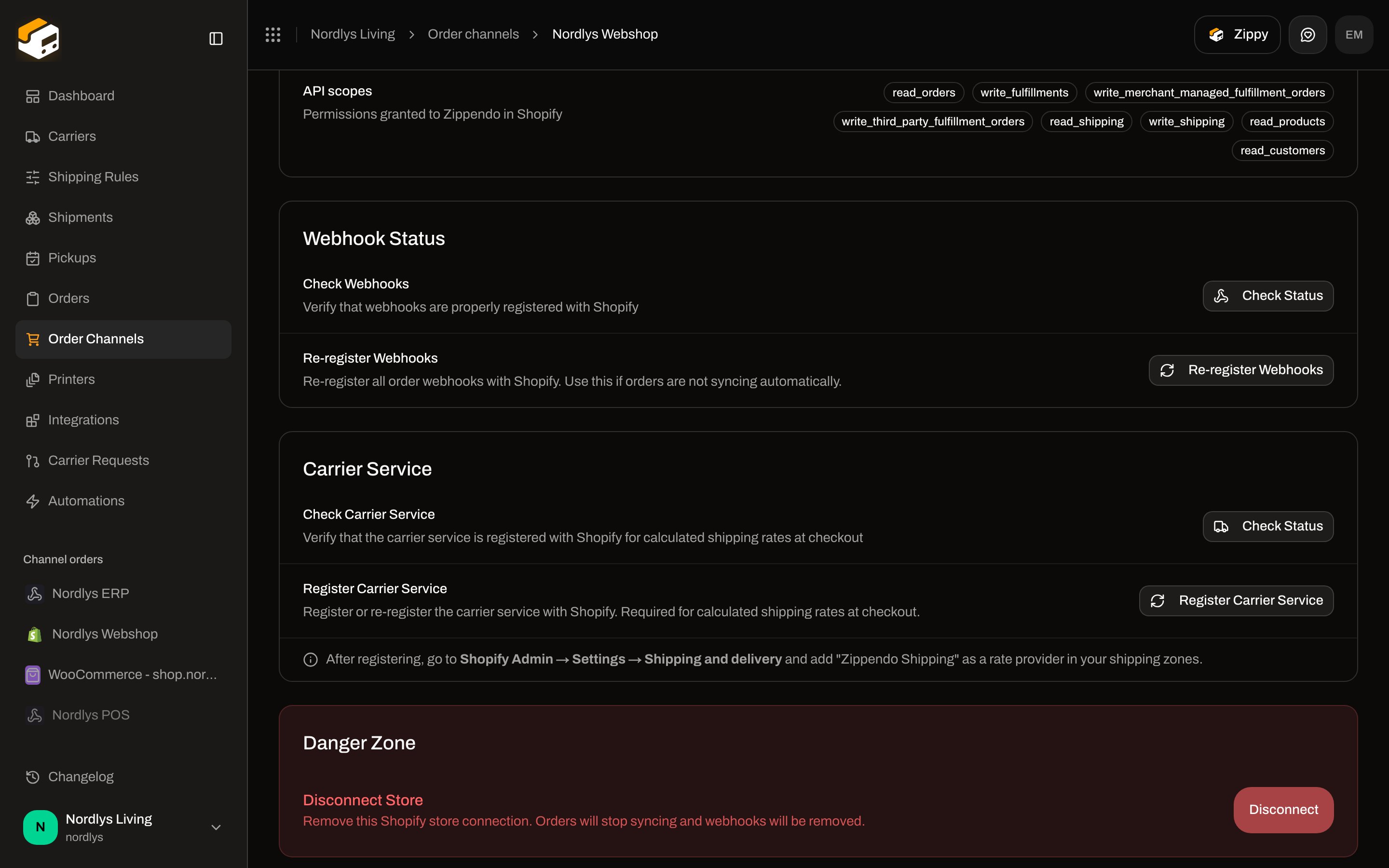Go to Orders page

point(123,298)
